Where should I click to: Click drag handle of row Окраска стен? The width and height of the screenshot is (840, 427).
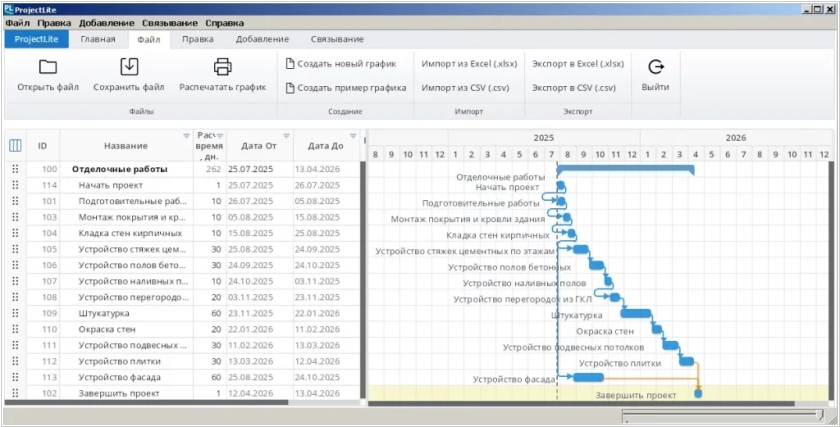point(15,329)
